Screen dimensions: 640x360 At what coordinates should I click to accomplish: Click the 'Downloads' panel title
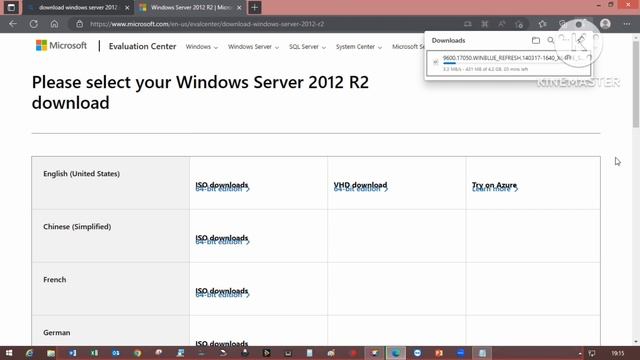(449, 40)
